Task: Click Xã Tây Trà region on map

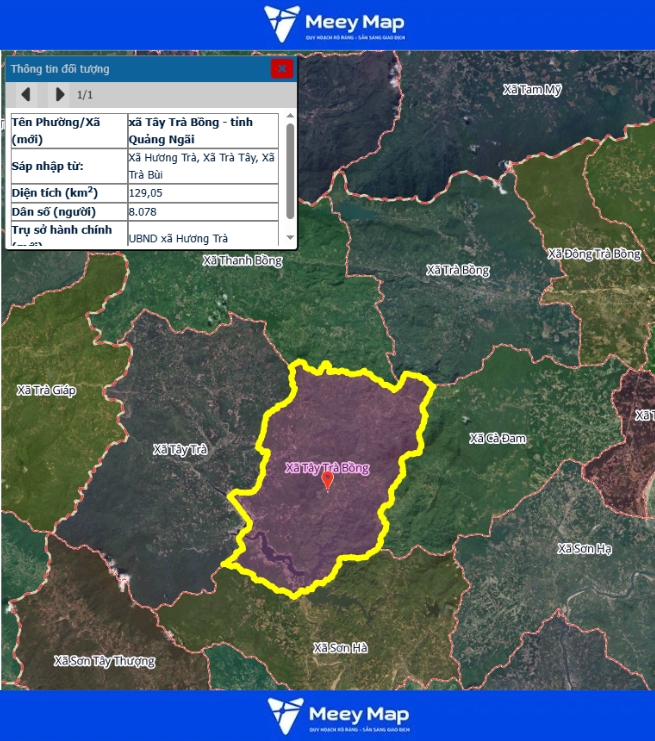Action: coord(180,450)
